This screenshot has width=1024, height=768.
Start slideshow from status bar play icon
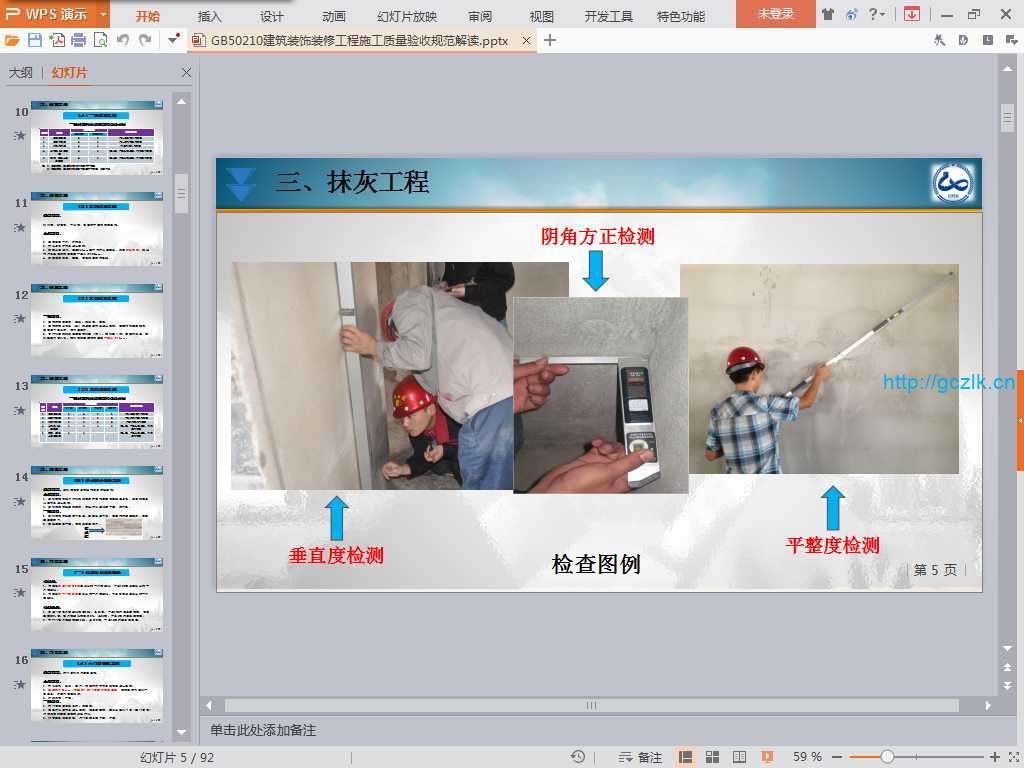point(767,757)
